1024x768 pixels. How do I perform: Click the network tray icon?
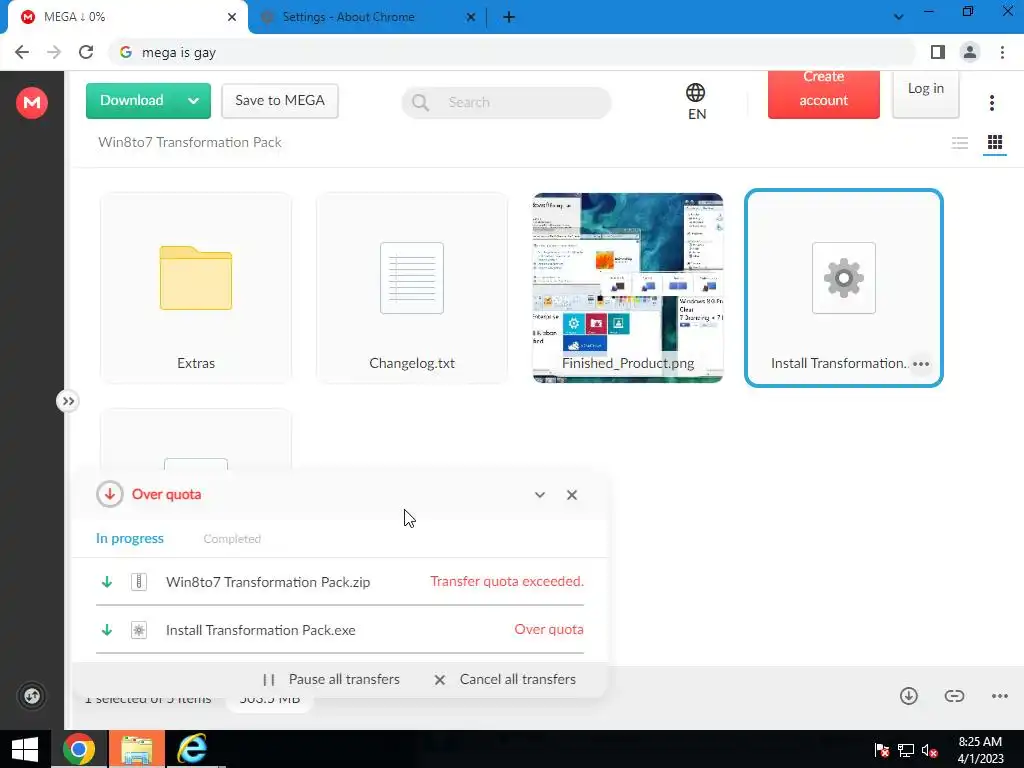[906, 751]
